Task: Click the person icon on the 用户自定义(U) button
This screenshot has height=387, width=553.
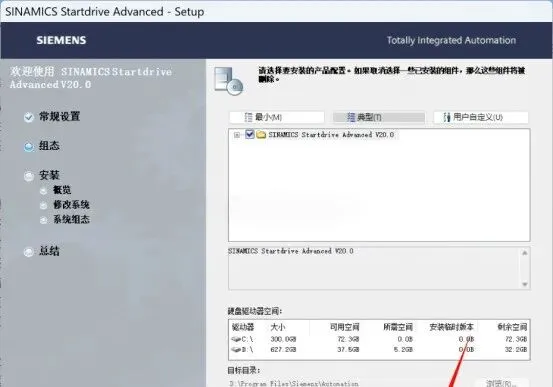Action: pyautogui.click(x=447, y=117)
